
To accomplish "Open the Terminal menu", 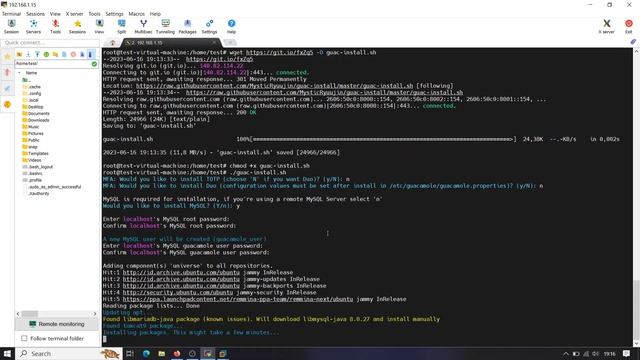I will 11,14.
